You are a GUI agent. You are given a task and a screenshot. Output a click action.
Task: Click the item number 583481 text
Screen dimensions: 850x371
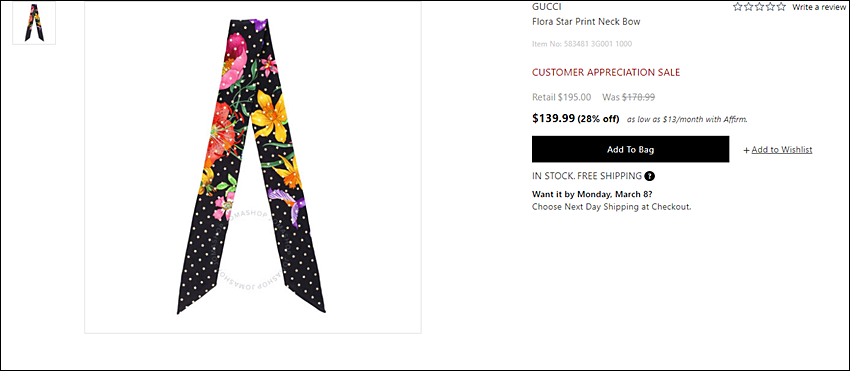(582, 44)
